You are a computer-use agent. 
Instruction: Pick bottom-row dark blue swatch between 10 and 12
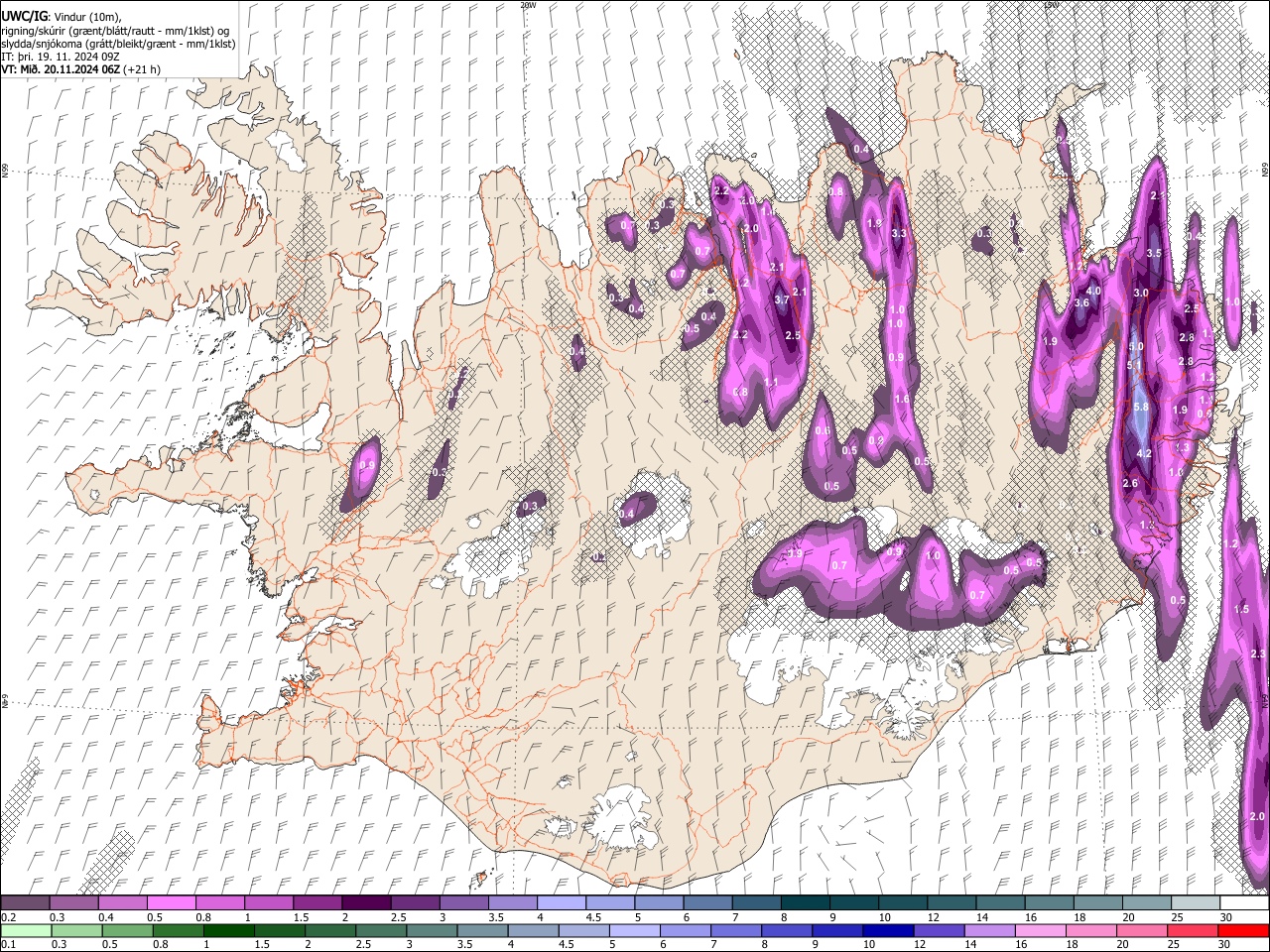888,930
